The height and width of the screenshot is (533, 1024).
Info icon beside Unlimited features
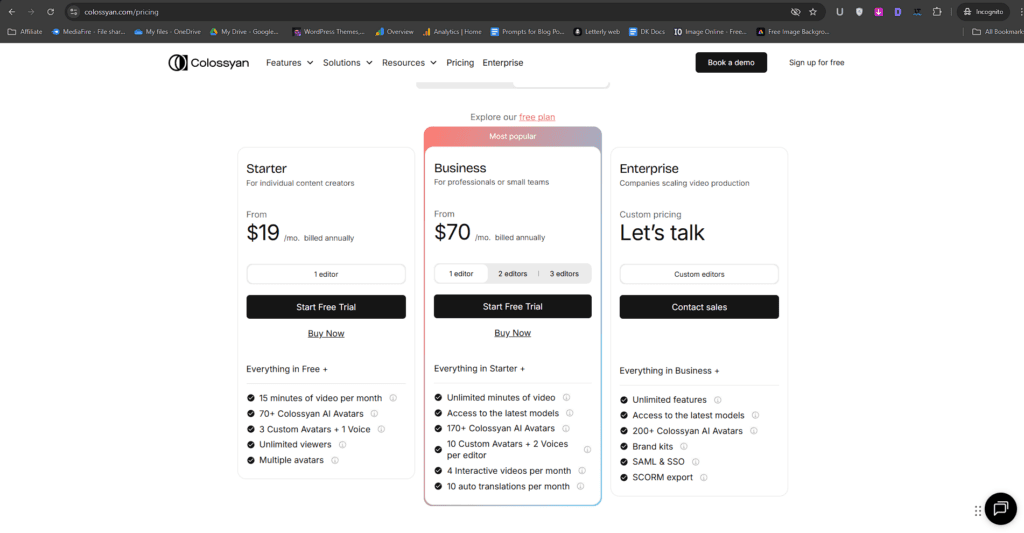click(x=718, y=400)
